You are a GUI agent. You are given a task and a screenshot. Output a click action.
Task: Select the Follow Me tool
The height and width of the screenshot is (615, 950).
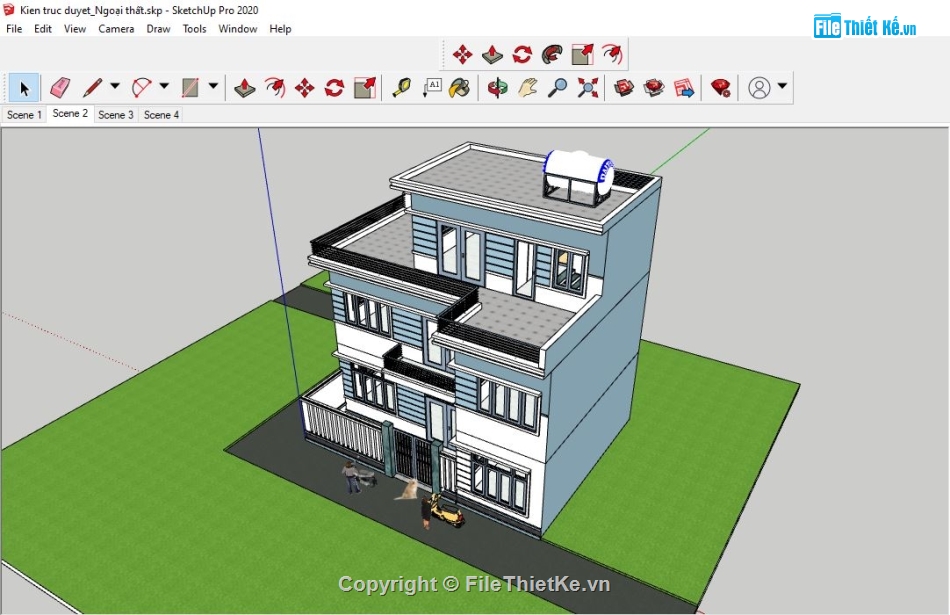pyautogui.click(x=552, y=55)
